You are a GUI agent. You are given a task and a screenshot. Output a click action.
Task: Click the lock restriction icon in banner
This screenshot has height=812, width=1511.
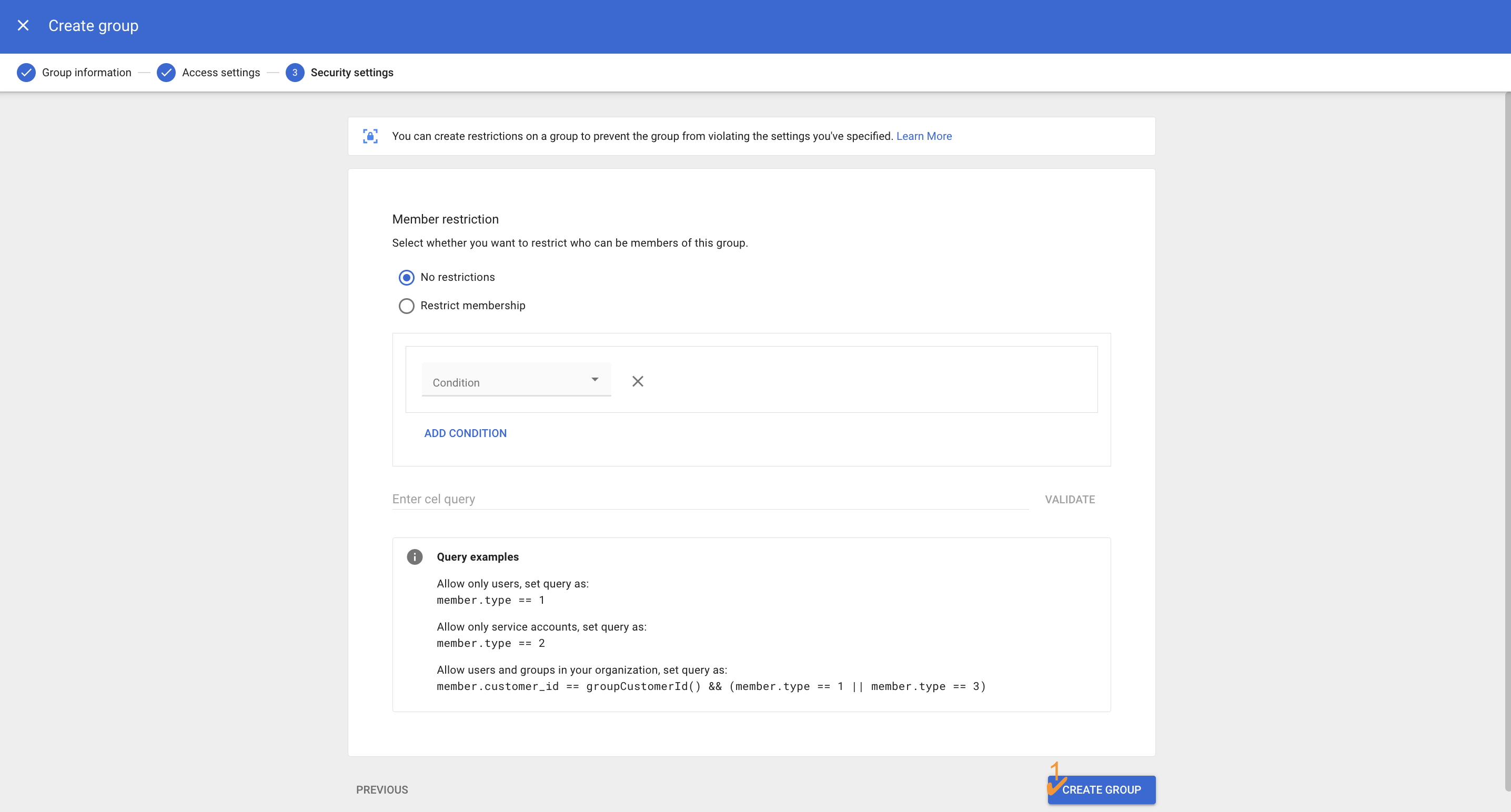(x=370, y=136)
